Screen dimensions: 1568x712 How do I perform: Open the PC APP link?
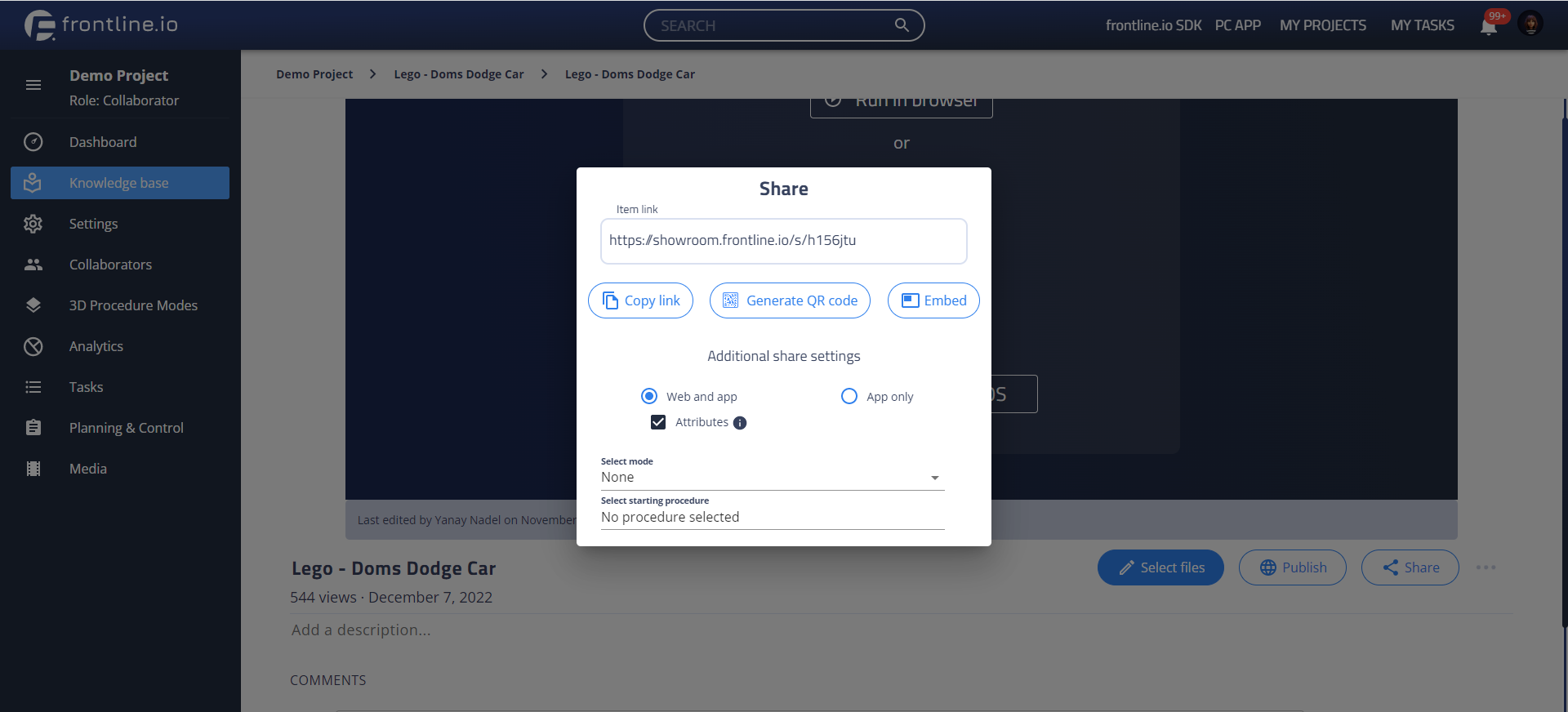(1238, 25)
